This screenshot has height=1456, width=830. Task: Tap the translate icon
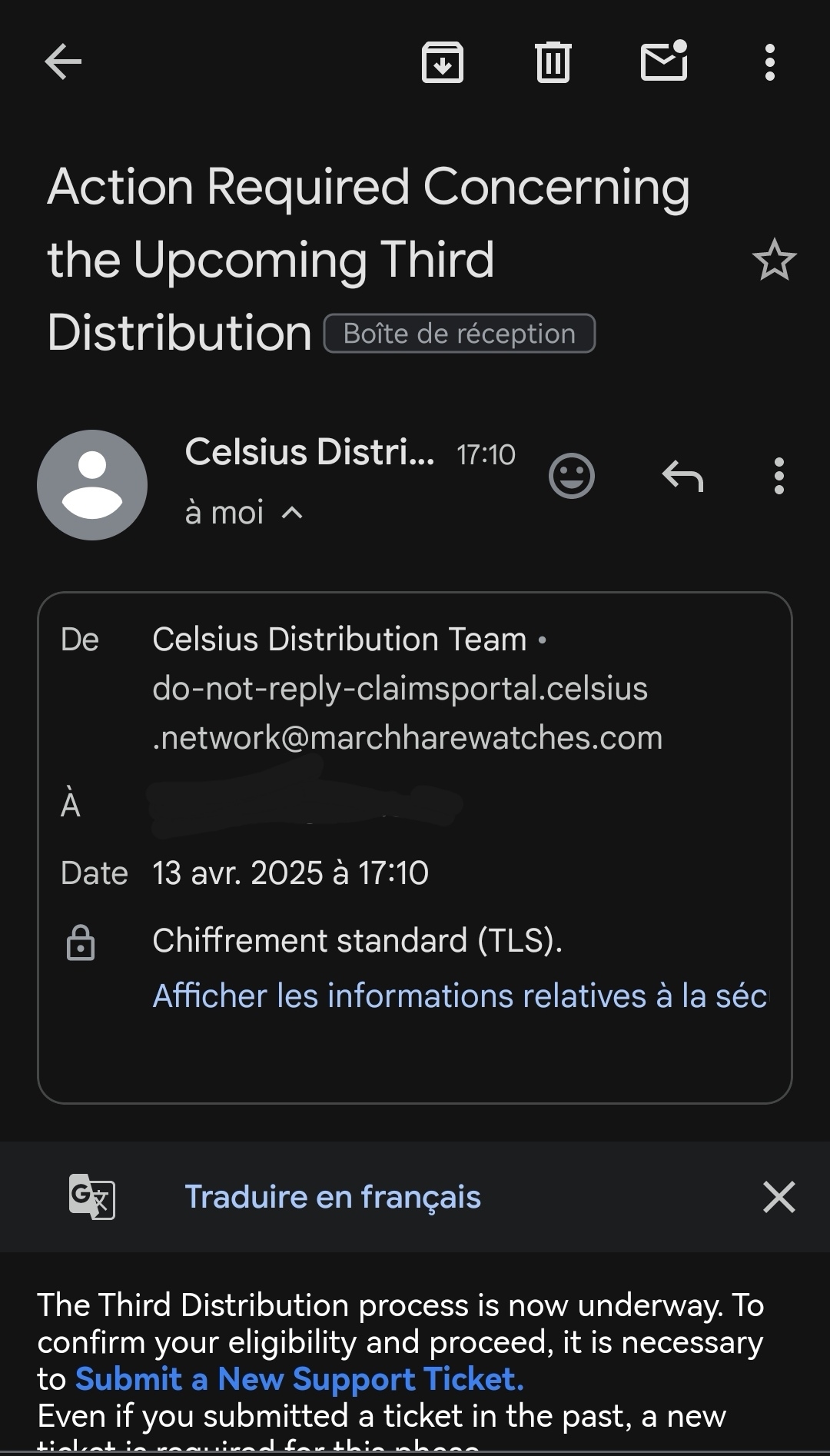coord(92,1197)
